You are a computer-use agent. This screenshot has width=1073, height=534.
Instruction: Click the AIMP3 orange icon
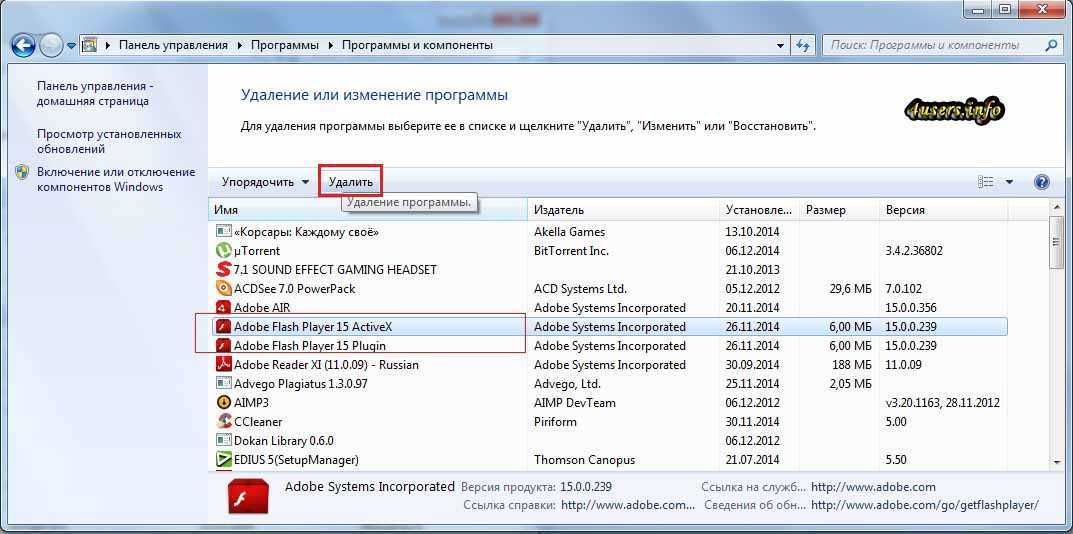tap(224, 403)
